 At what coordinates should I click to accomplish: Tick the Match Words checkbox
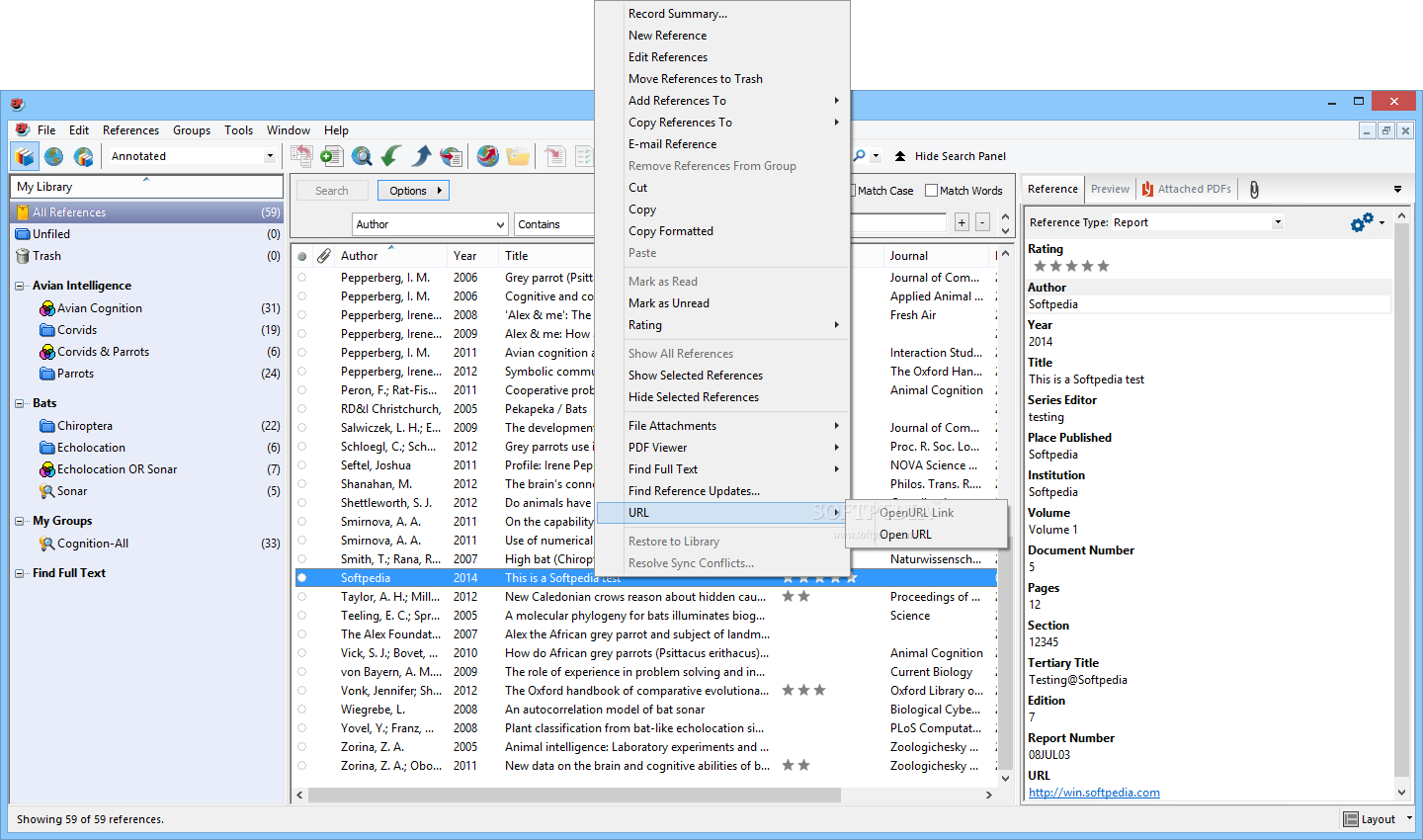(x=931, y=191)
